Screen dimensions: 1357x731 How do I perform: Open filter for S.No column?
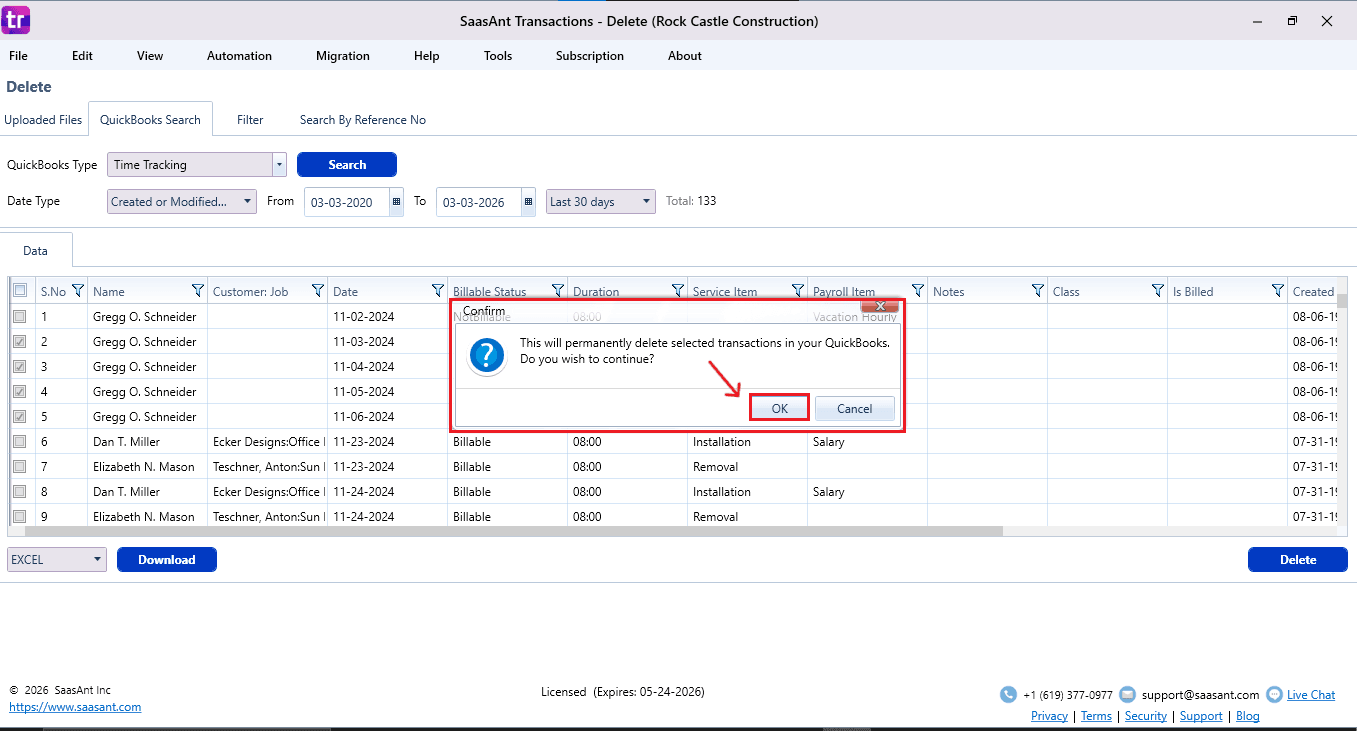[78, 291]
